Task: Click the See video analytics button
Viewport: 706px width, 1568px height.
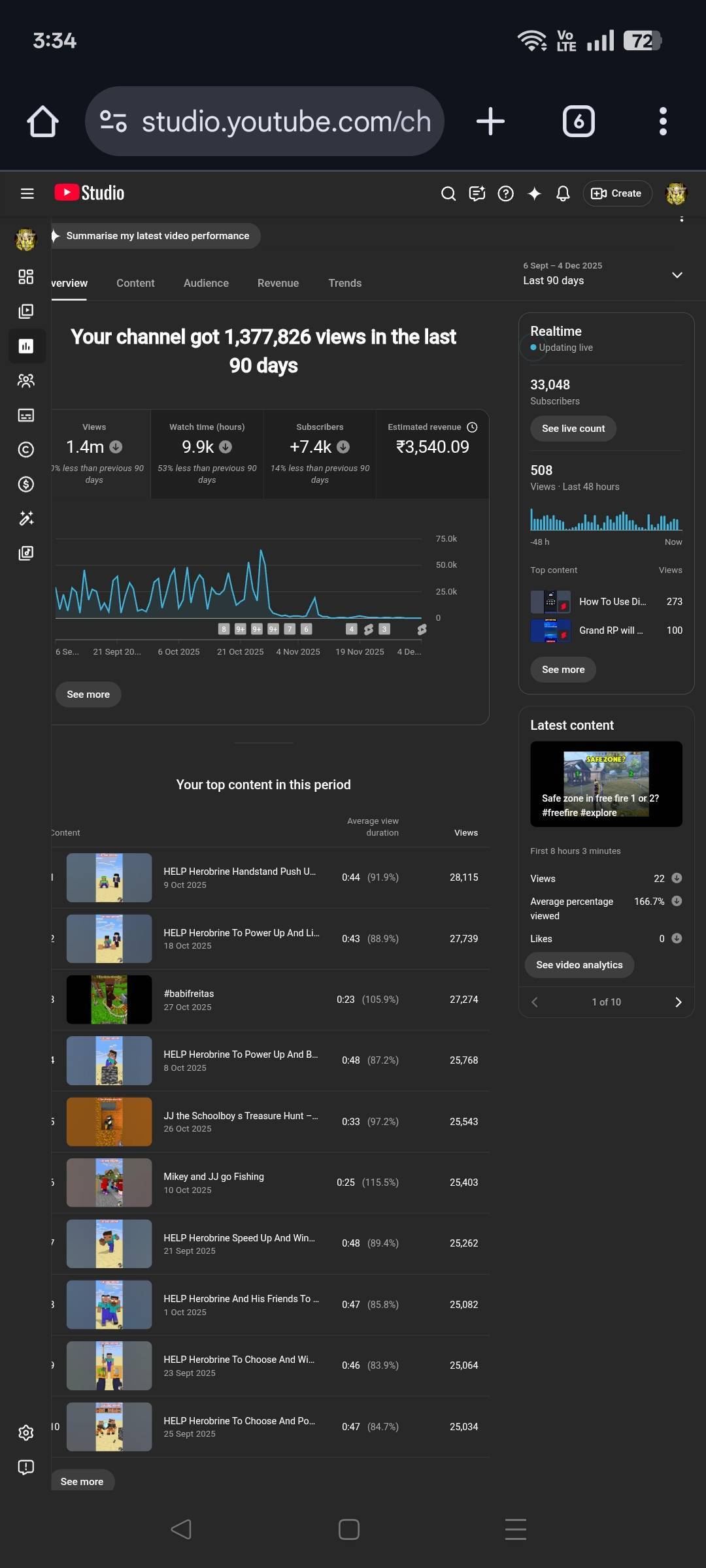Action: [579, 965]
